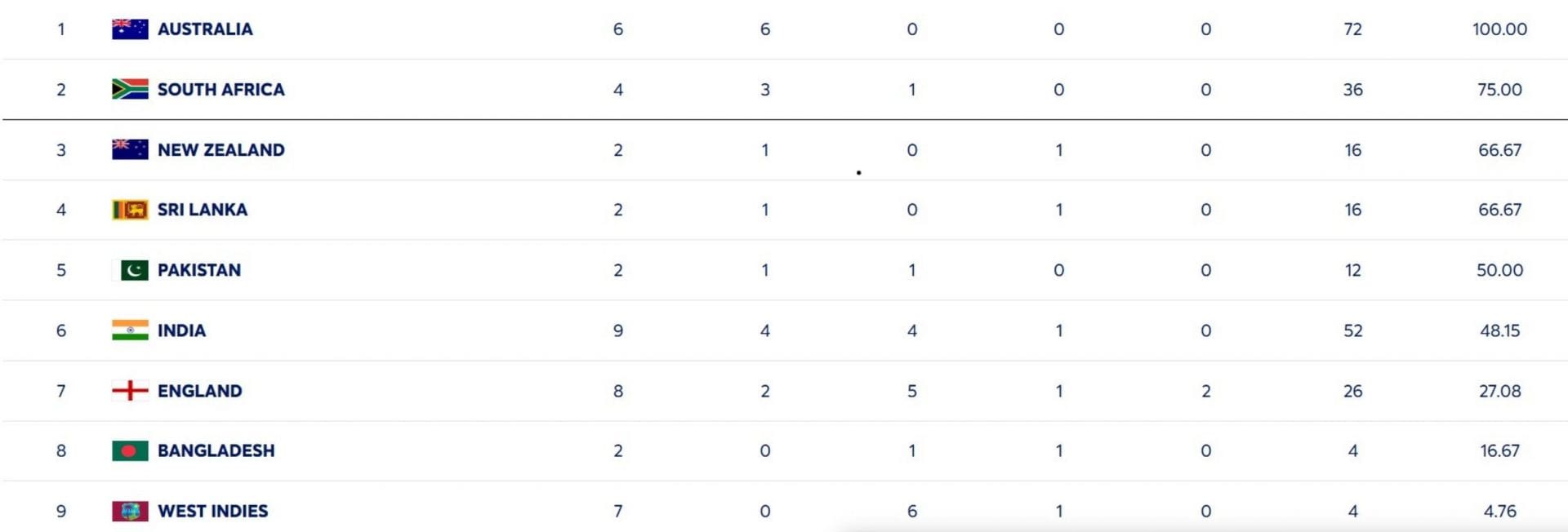Click India's 52 points value

click(1352, 330)
